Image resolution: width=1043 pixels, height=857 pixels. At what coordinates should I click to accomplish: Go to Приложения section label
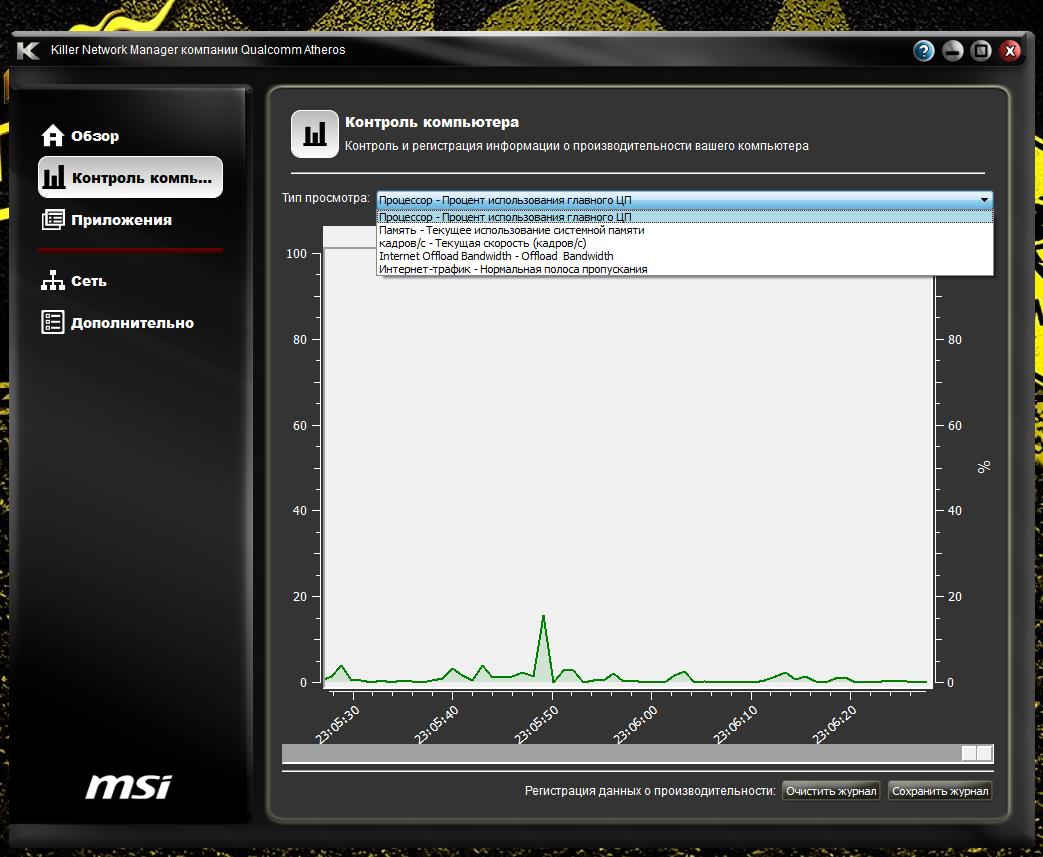[x=121, y=220]
